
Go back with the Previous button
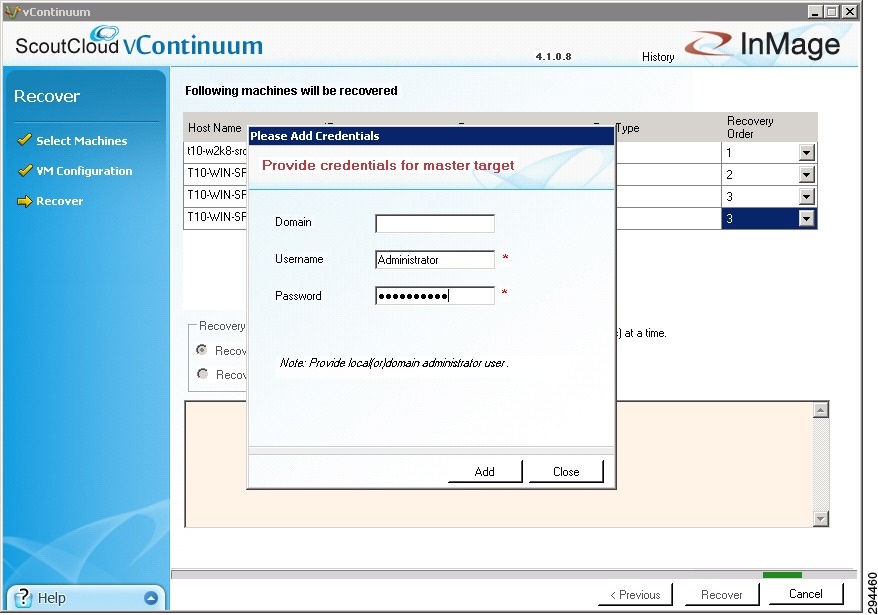pyautogui.click(x=635, y=594)
